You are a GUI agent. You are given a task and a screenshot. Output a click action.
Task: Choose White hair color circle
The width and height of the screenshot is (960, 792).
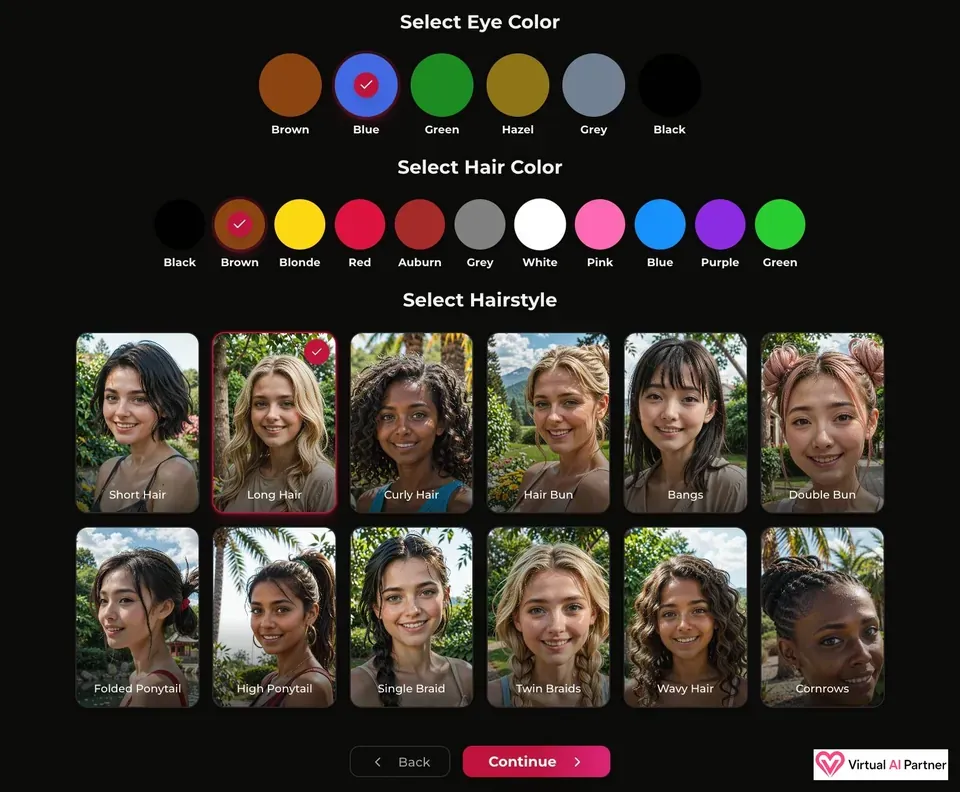tap(540, 224)
